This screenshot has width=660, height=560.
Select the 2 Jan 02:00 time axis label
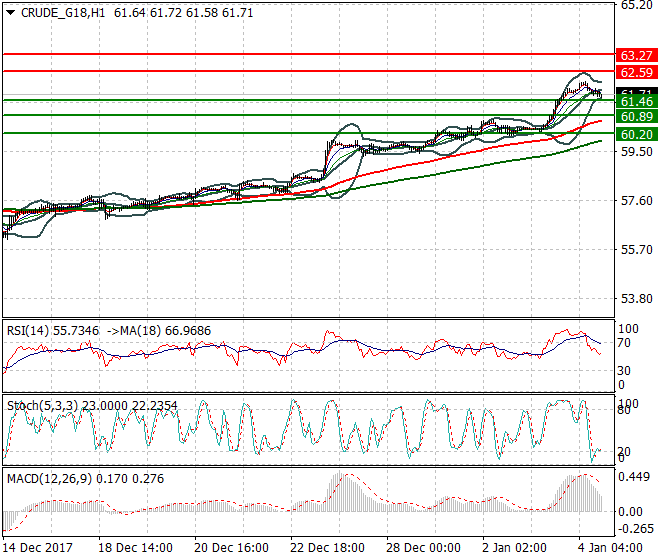coord(514,548)
